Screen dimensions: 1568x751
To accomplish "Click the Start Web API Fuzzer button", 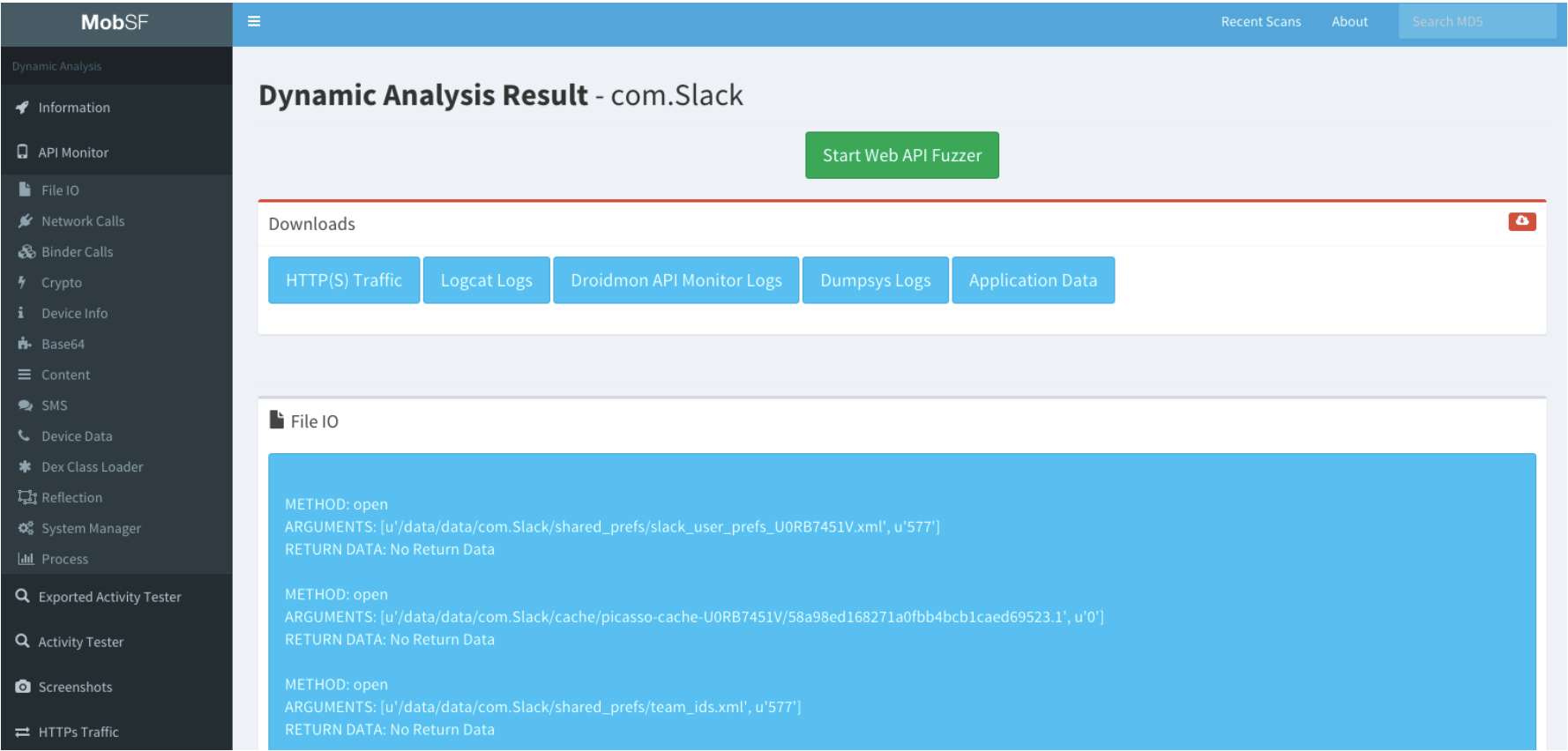I will pos(902,155).
